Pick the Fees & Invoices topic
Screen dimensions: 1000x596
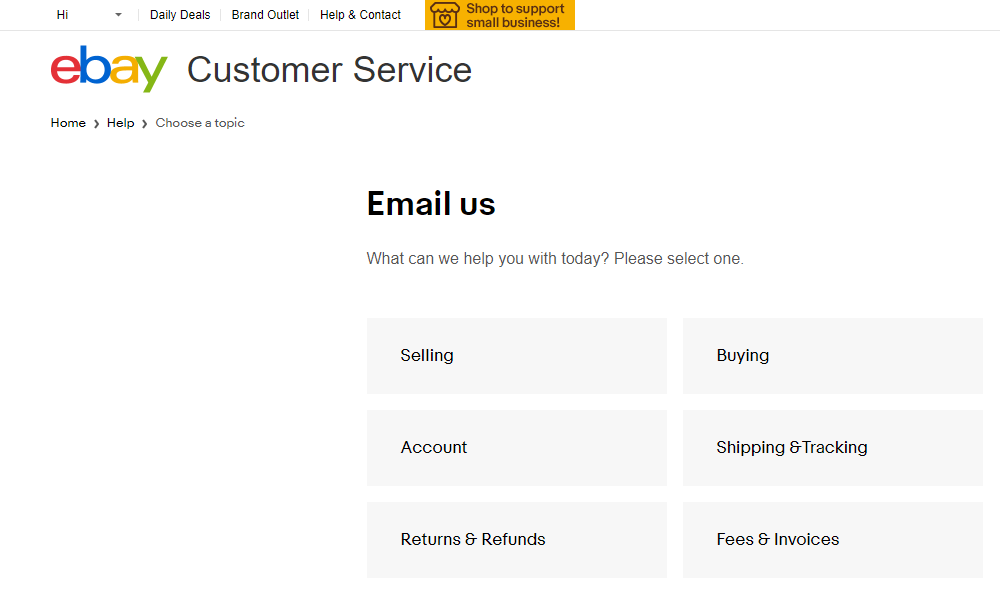[833, 540]
